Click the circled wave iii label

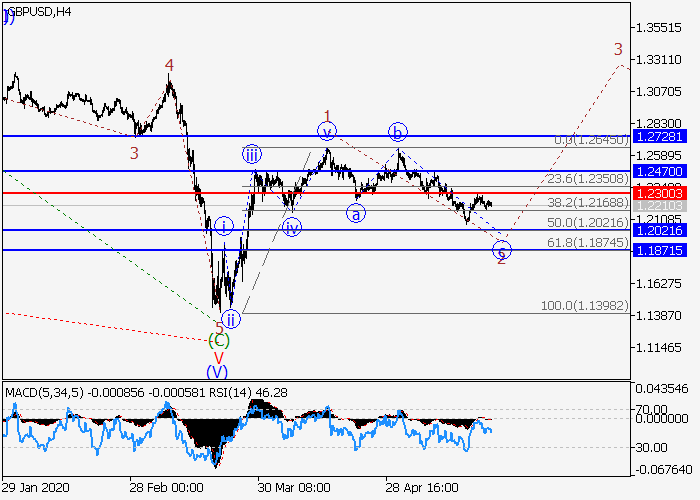click(252, 154)
